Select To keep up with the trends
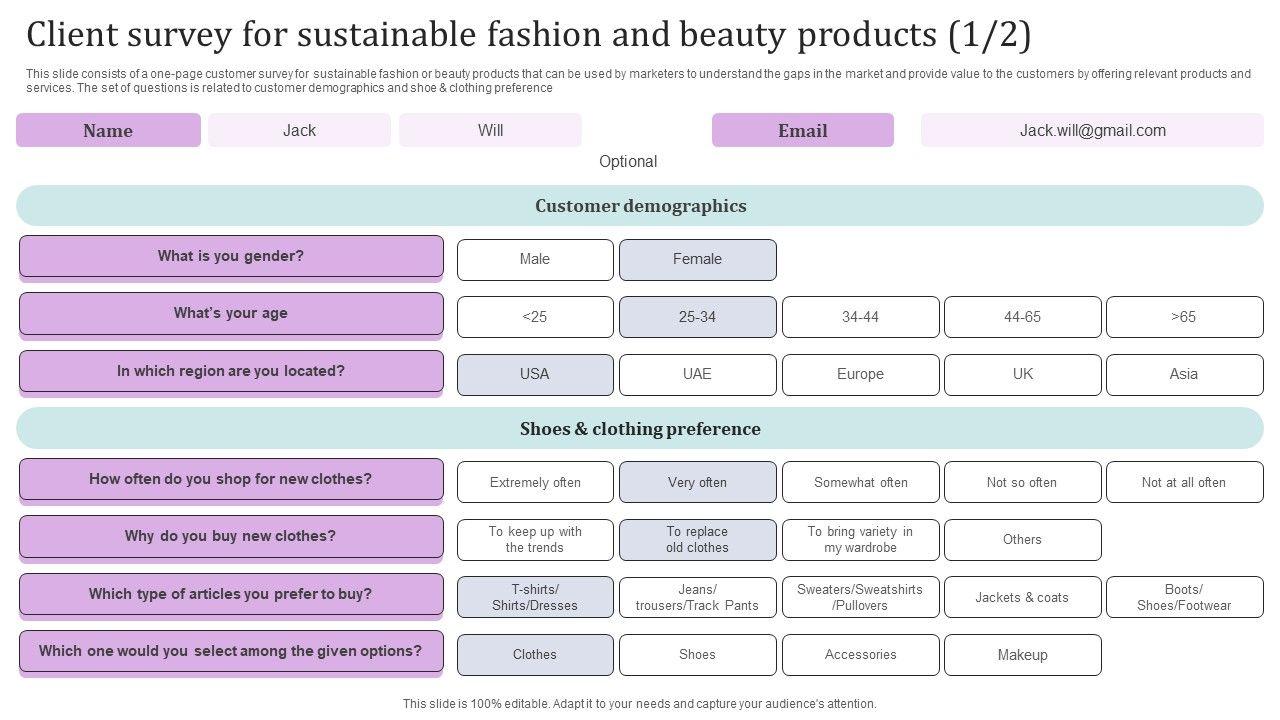Screen dimensions: 1280x720 (x=535, y=540)
